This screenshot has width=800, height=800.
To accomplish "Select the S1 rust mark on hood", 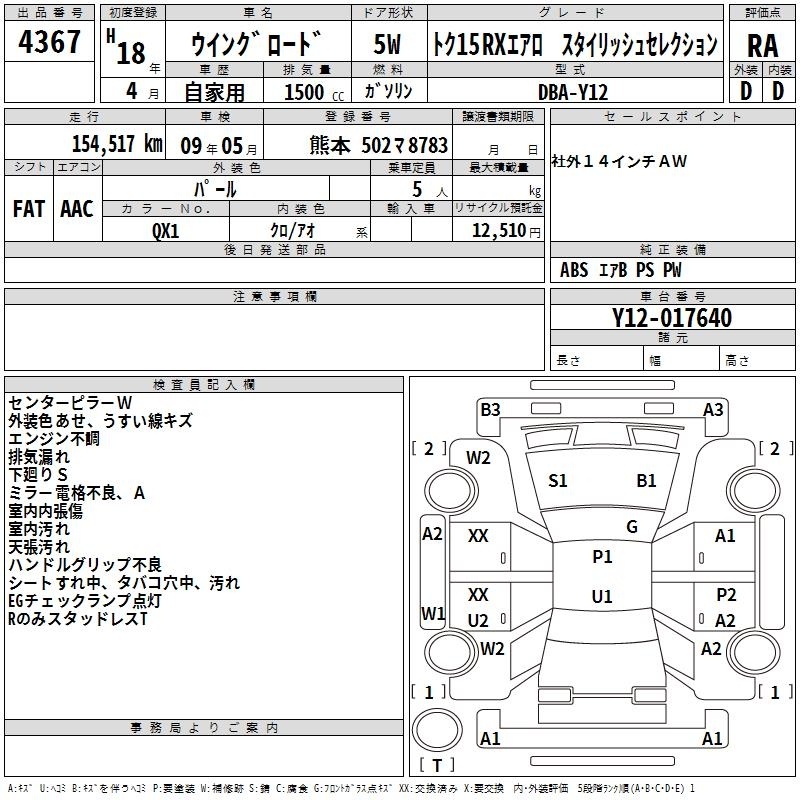I will pyautogui.click(x=558, y=481).
